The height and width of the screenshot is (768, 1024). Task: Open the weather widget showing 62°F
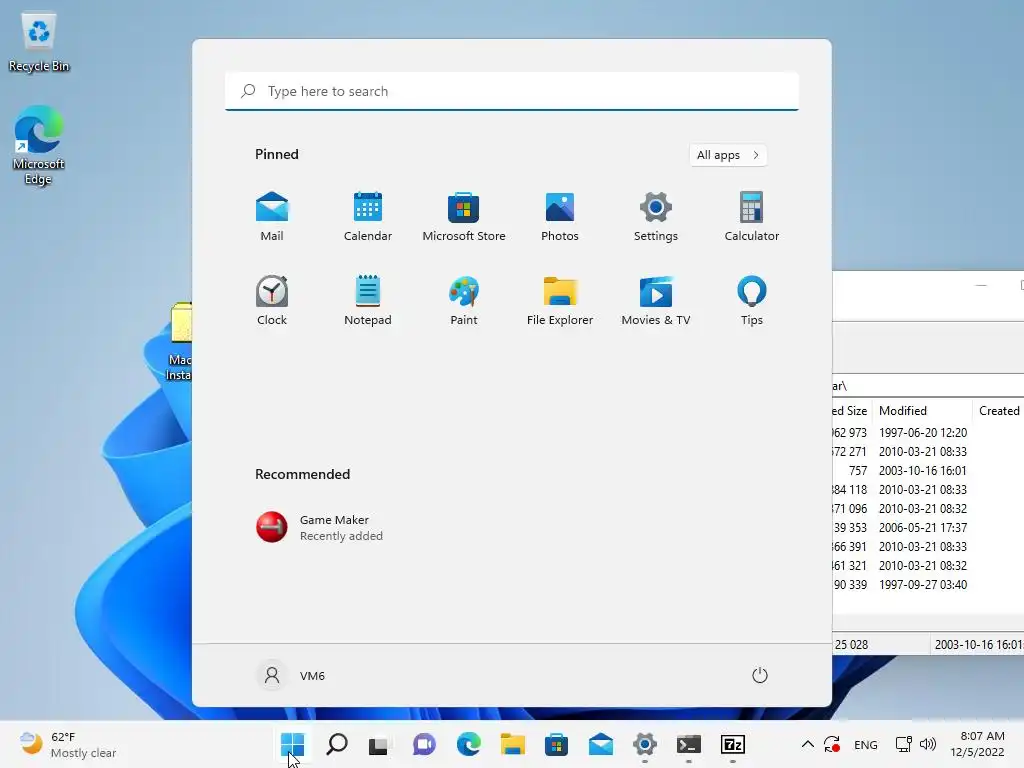pyautogui.click(x=68, y=744)
